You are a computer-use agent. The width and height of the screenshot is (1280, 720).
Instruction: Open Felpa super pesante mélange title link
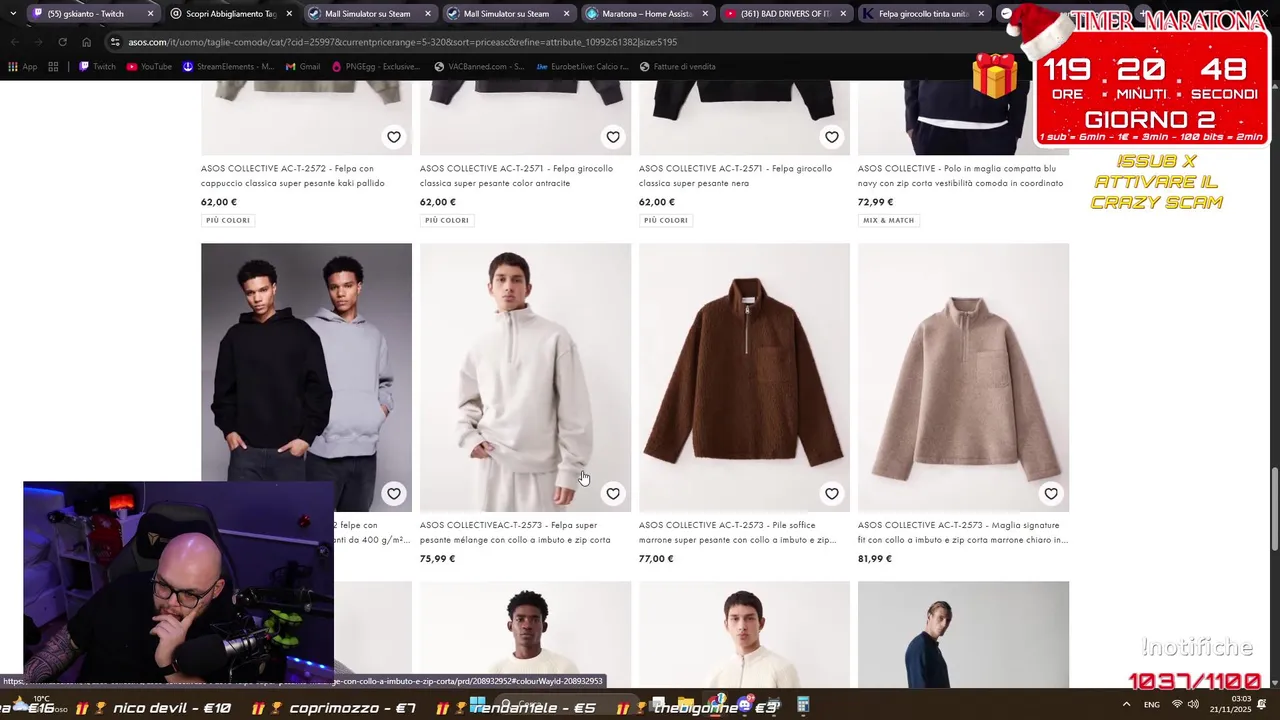pyautogui.click(x=515, y=532)
